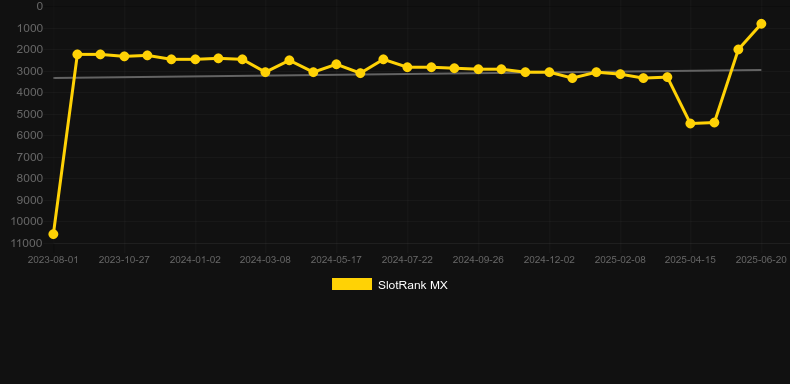Select the data point above 2024-05-17
Image resolution: width=790 pixels, height=384 pixels.
(x=336, y=65)
